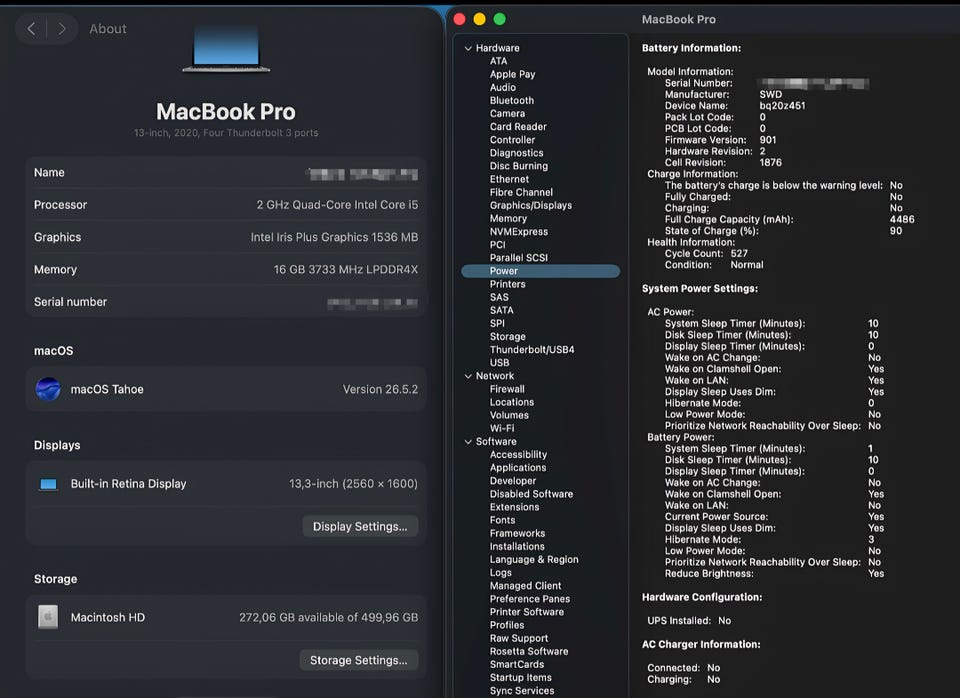Select Disc Burning in the sidebar
Screen dimensions: 960x698
click(x=519, y=166)
